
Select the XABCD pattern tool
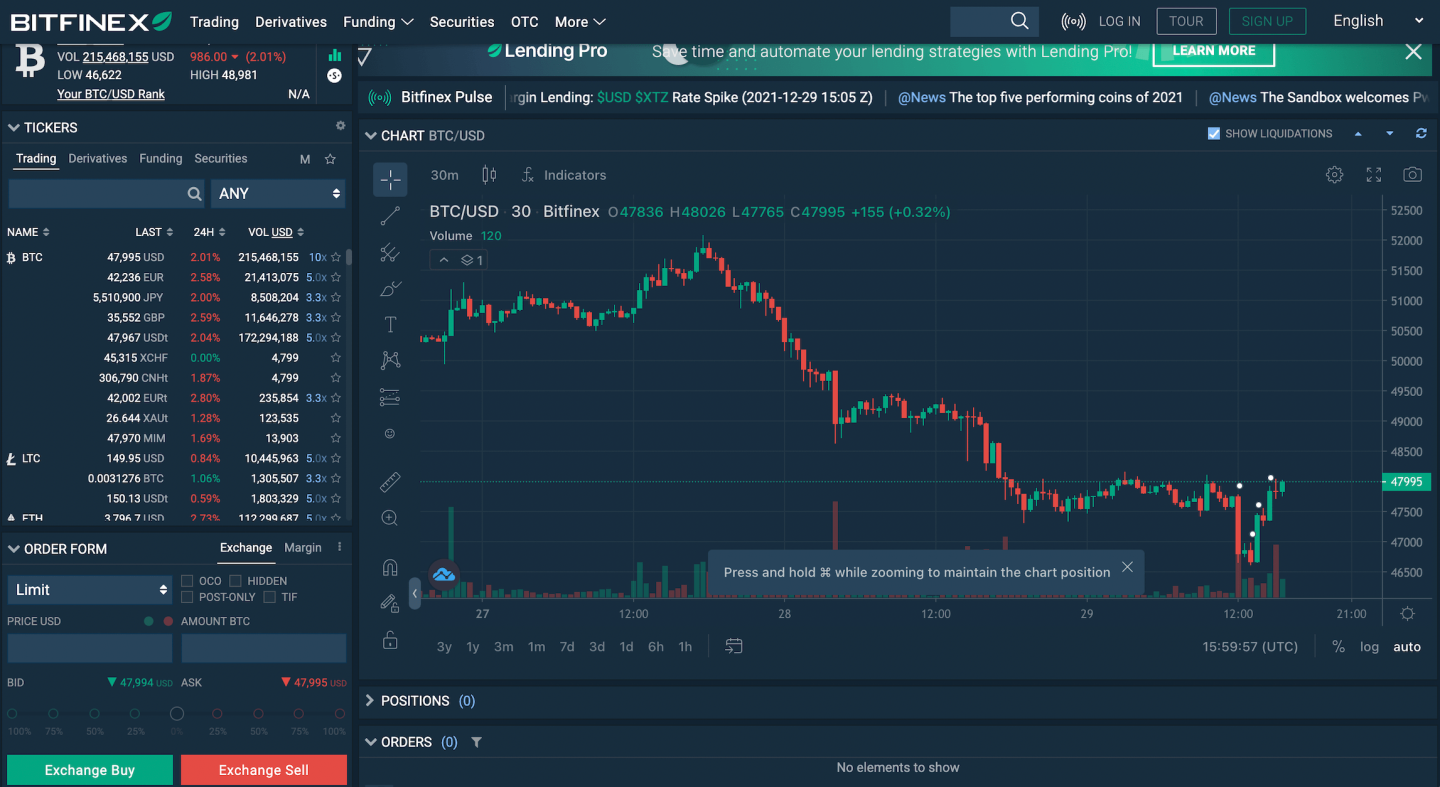(390, 361)
